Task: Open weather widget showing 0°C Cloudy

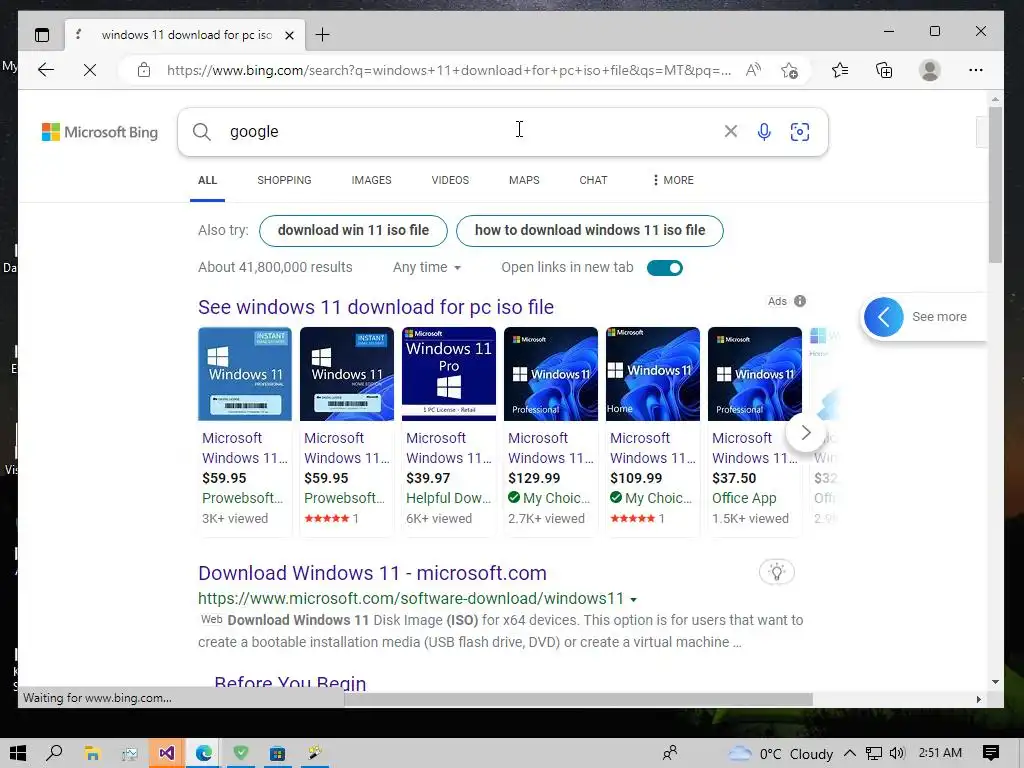Action: (x=780, y=754)
